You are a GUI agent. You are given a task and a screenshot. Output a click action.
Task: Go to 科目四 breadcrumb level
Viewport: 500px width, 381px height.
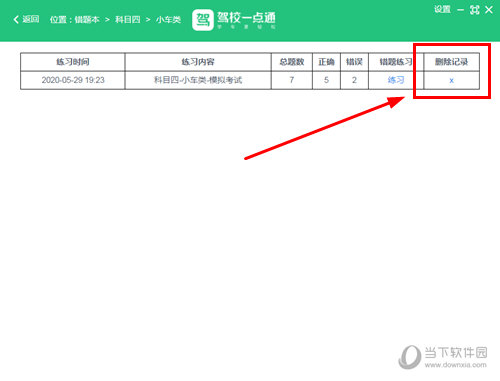pos(128,20)
